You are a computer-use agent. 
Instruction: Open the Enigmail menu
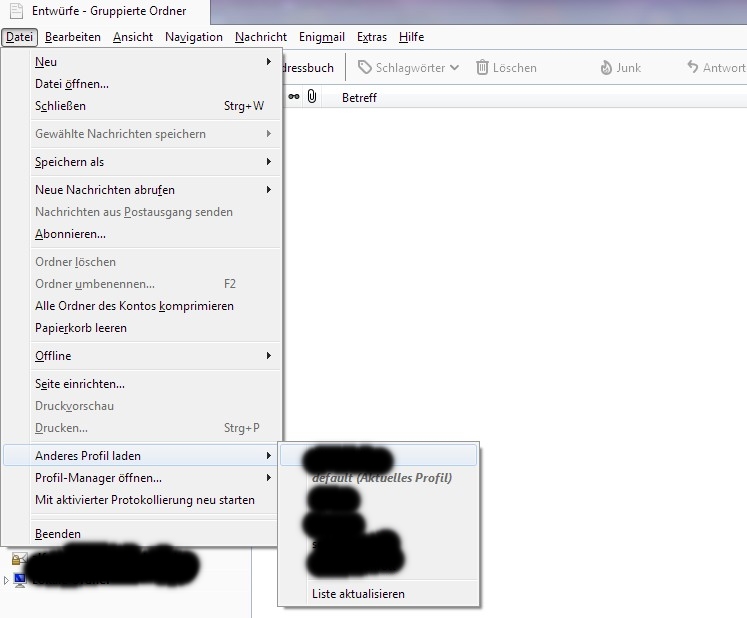tap(322, 37)
